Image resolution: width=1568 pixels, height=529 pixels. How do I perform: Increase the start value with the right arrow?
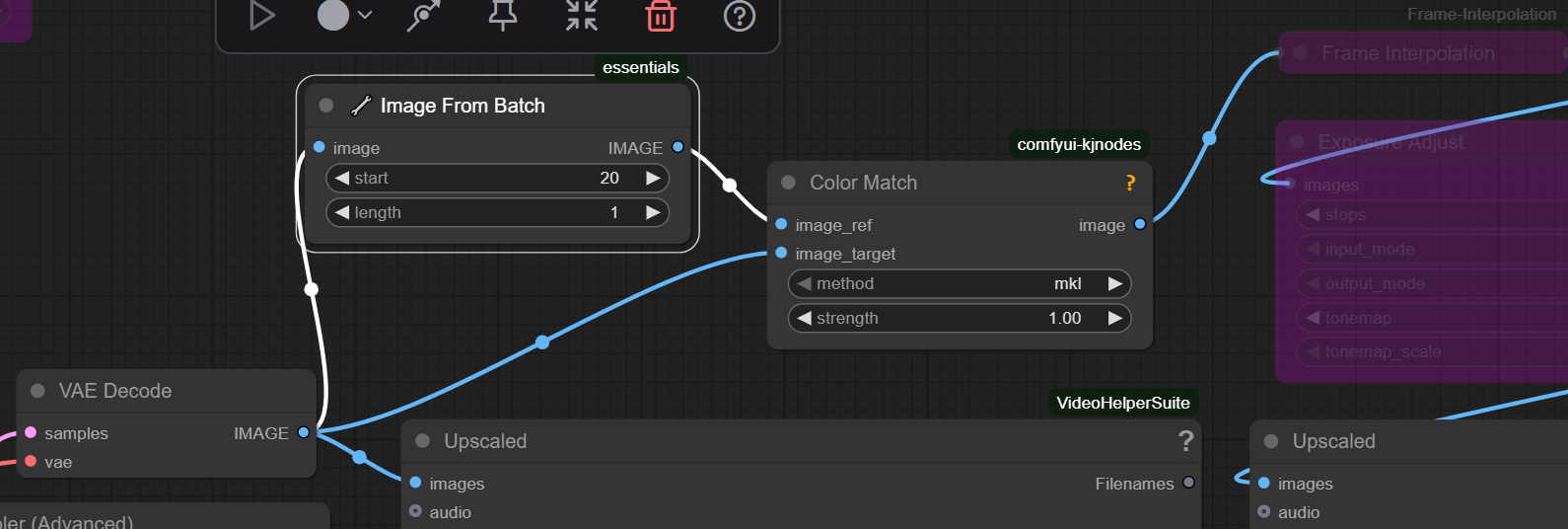(653, 178)
